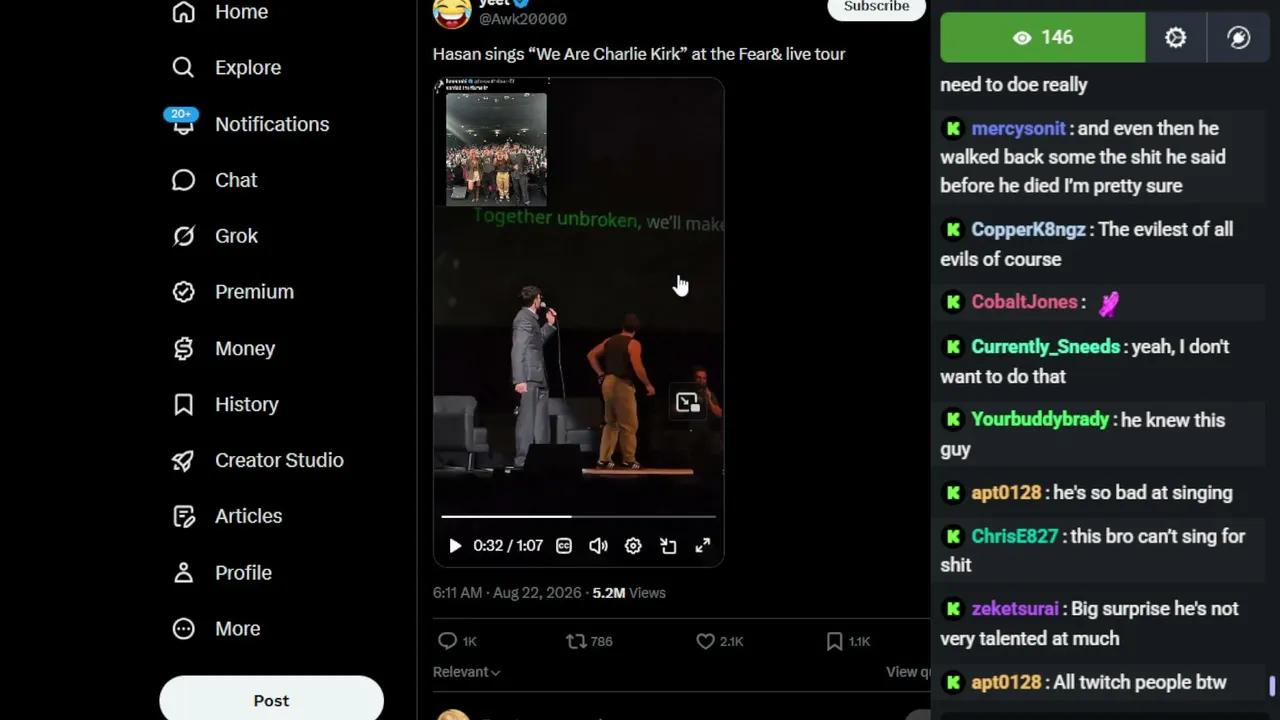Click the Kick badge beside mercysonit
1280x720 pixels.
click(x=953, y=128)
